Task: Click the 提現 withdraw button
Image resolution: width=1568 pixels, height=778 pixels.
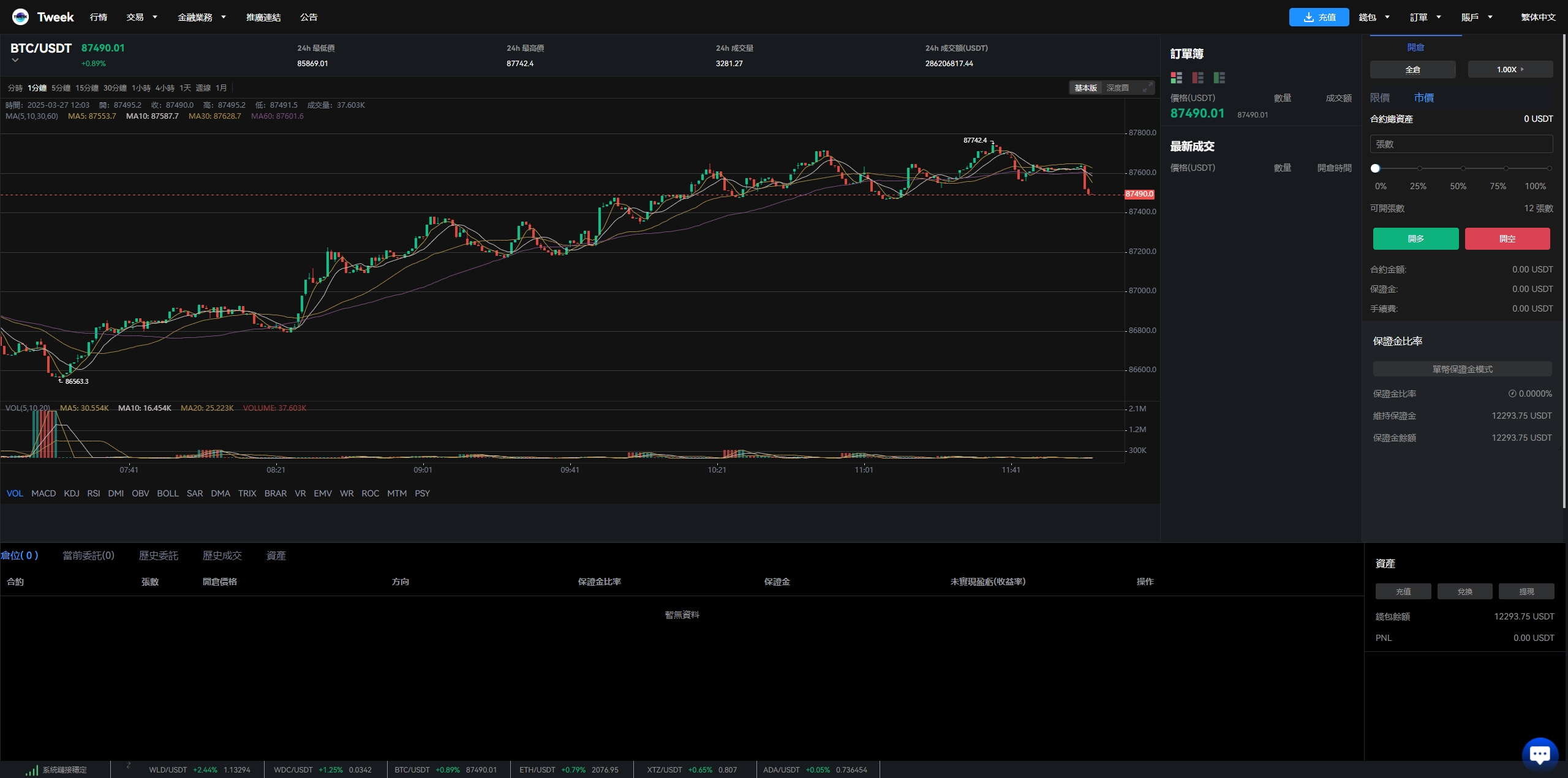Action: [1526, 591]
